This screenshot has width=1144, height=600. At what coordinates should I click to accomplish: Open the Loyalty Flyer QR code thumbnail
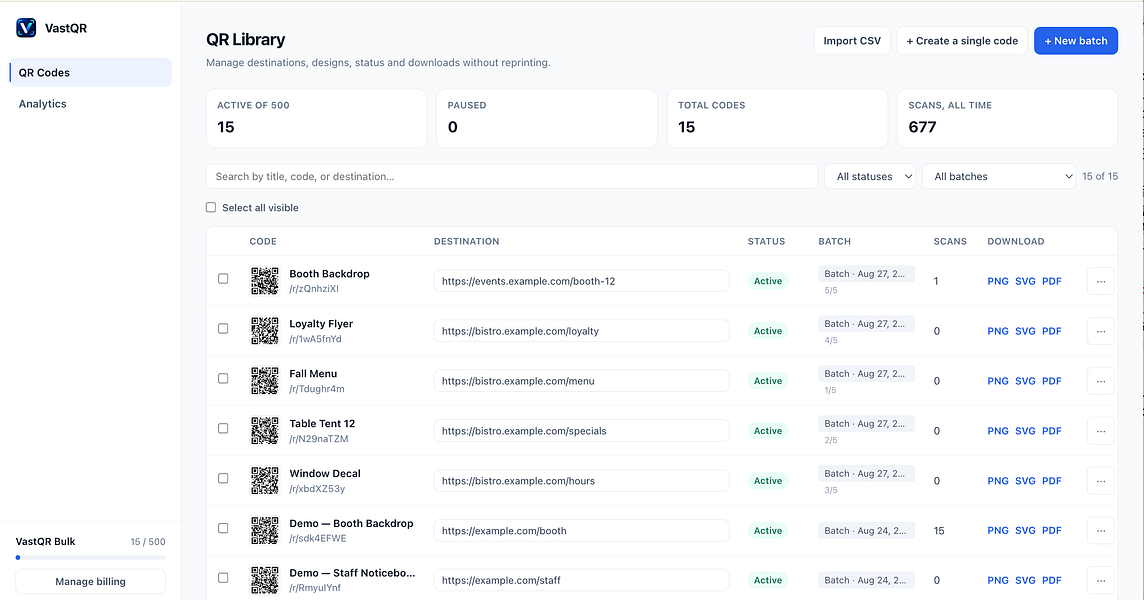tap(265, 331)
